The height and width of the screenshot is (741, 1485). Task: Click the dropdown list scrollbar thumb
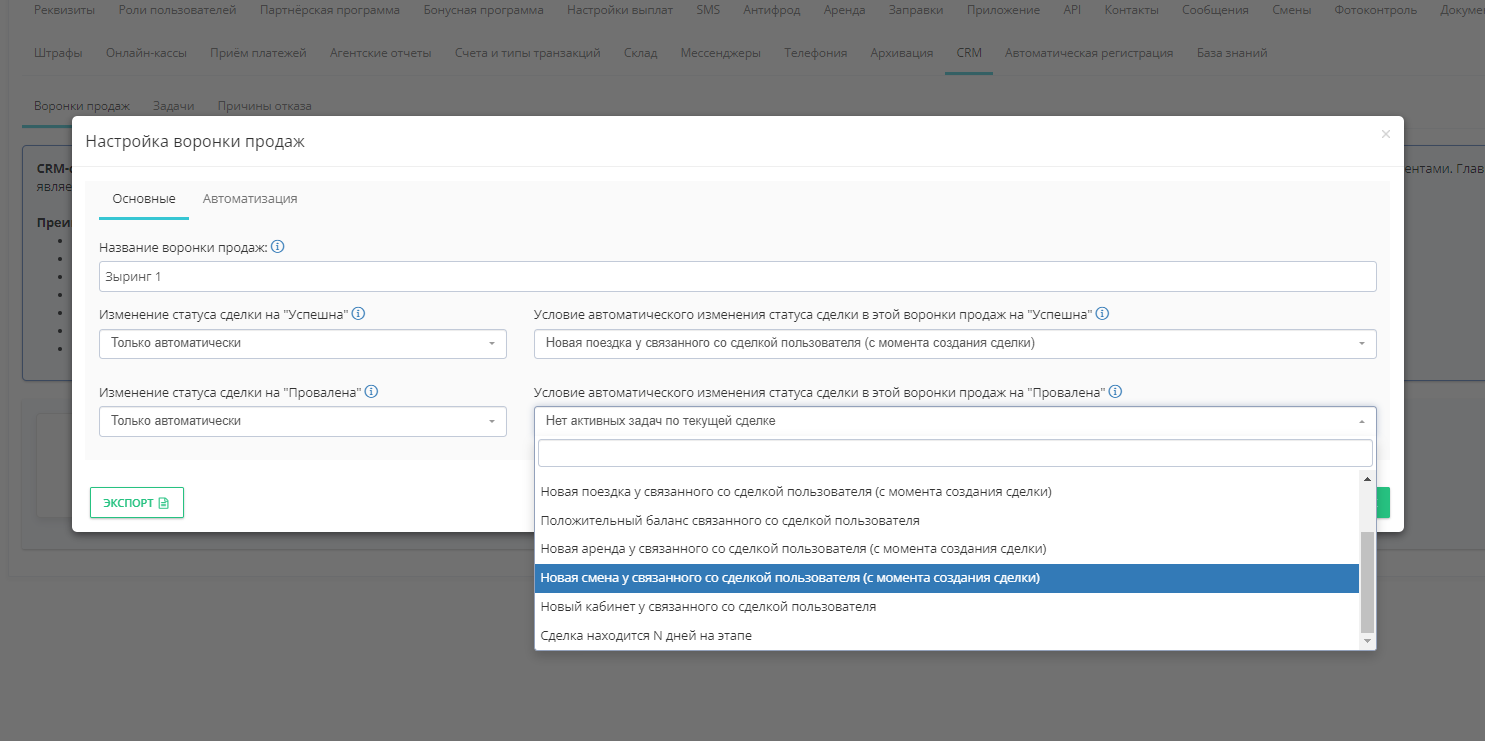tap(1368, 582)
